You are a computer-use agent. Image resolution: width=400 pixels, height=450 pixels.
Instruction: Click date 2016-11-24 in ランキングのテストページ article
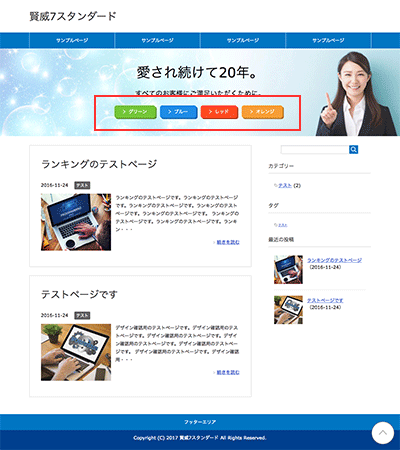coord(54,185)
